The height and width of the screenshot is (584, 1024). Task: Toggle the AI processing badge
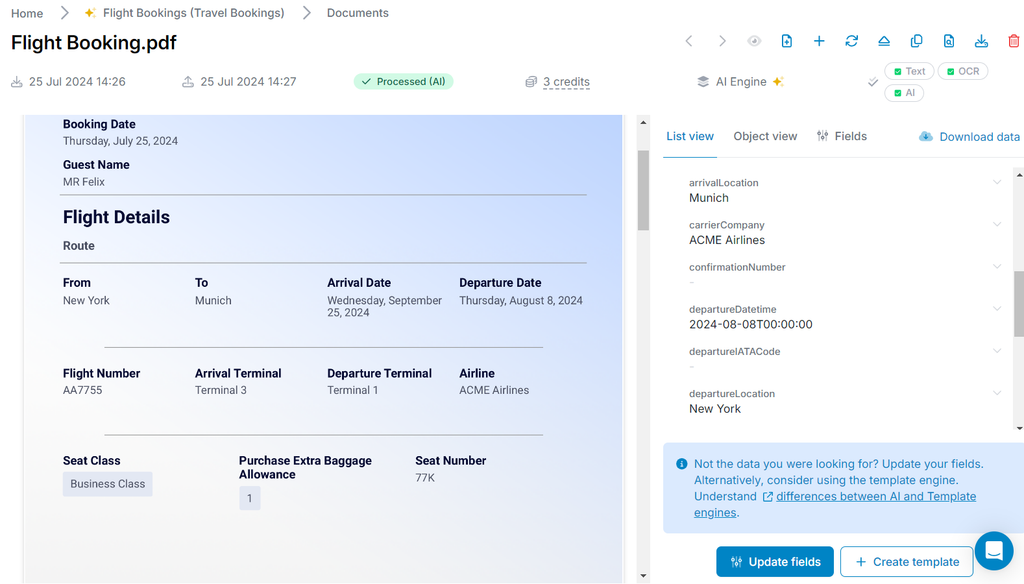click(903, 92)
